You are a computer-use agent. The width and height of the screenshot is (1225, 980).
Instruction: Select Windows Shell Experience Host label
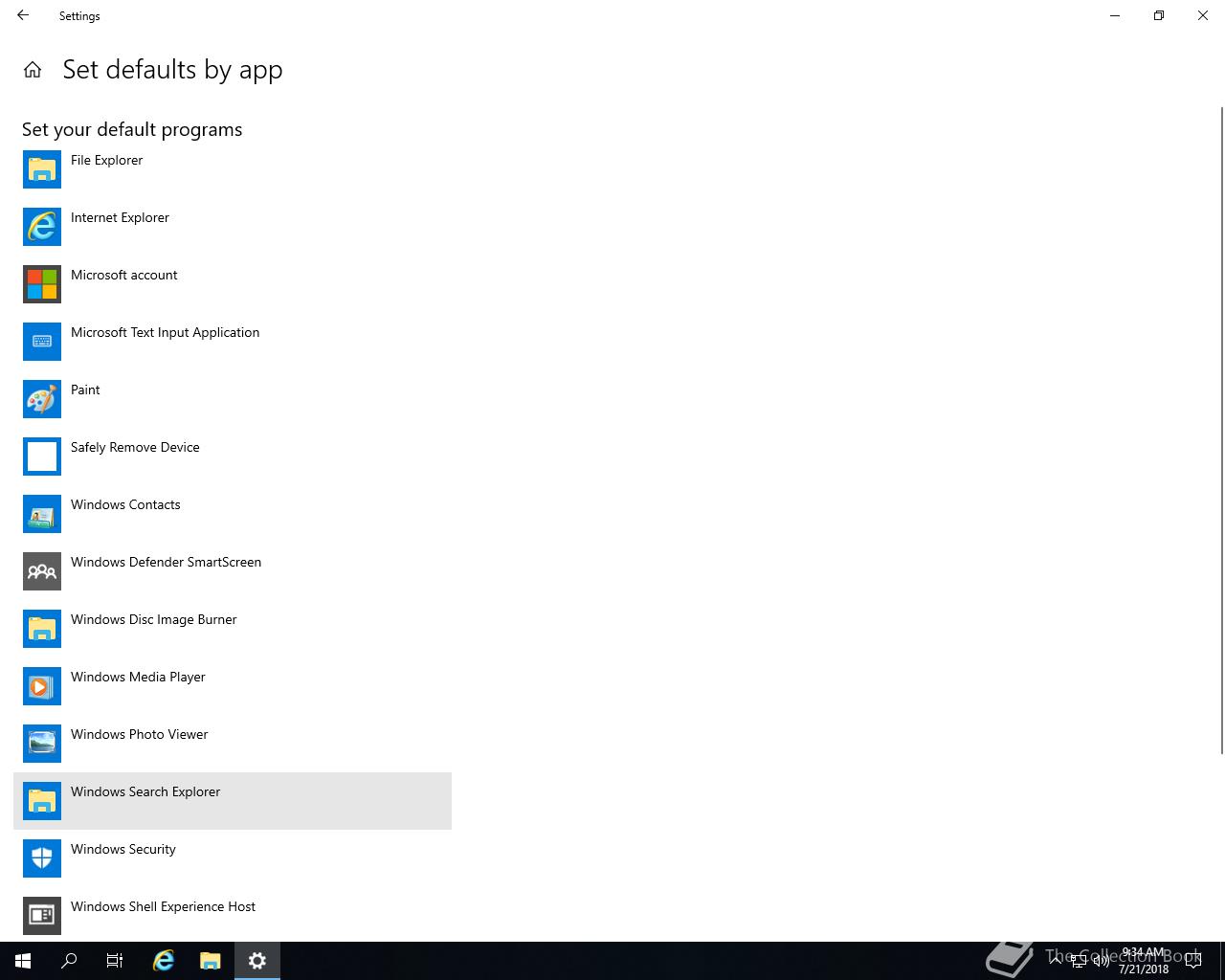(163, 906)
